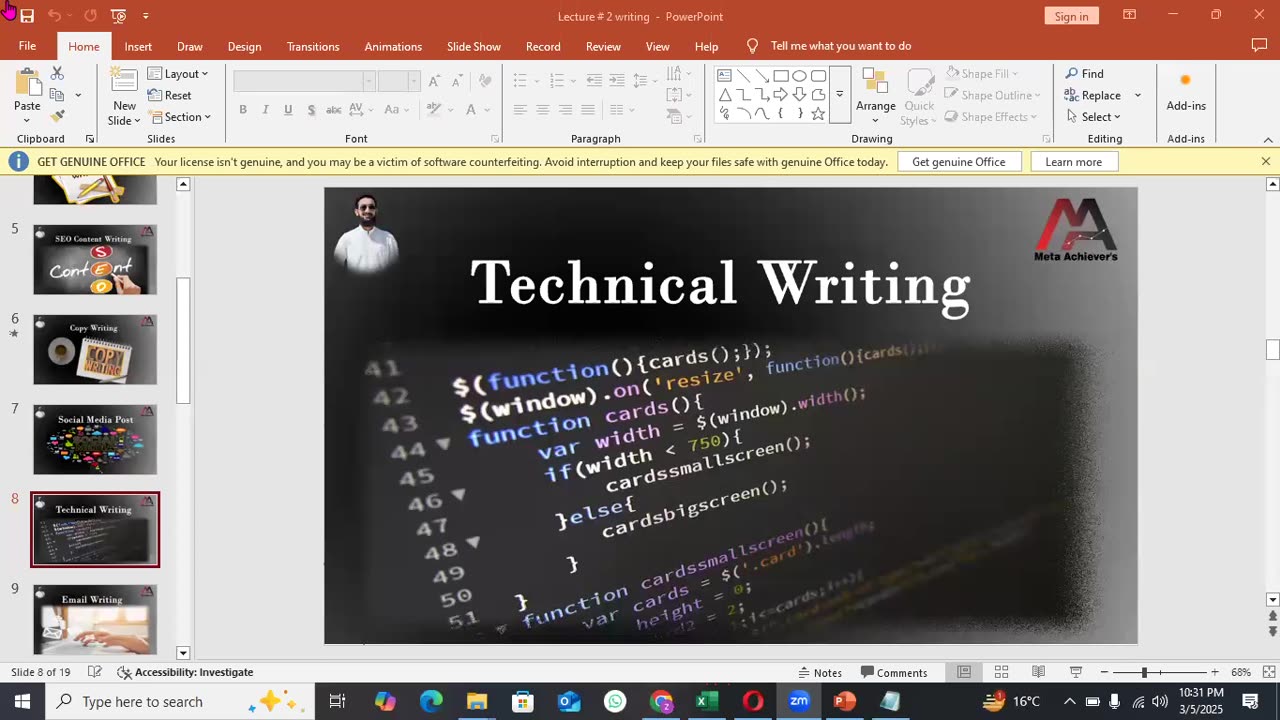Screen dimensions: 1280x720
Task: Switch to the Design tab
Action: [x=244, y=46]
